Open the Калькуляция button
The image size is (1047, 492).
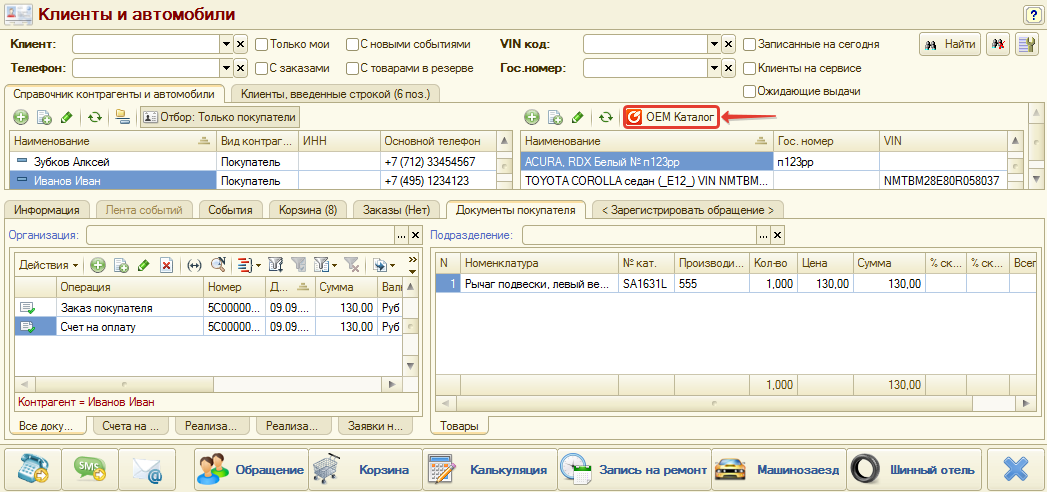[489, 469]
